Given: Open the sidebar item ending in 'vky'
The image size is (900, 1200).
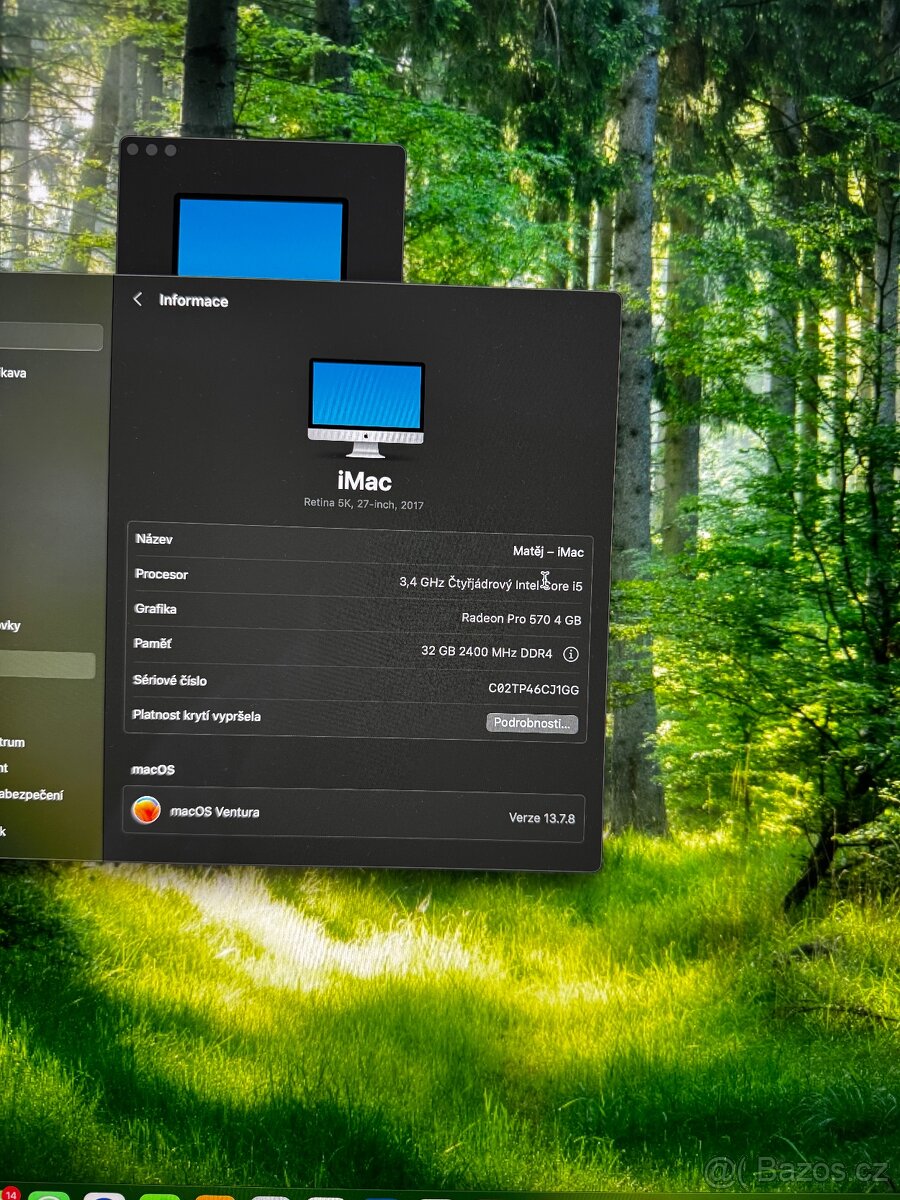Looking at the screenshot, I should coord(11,626).
